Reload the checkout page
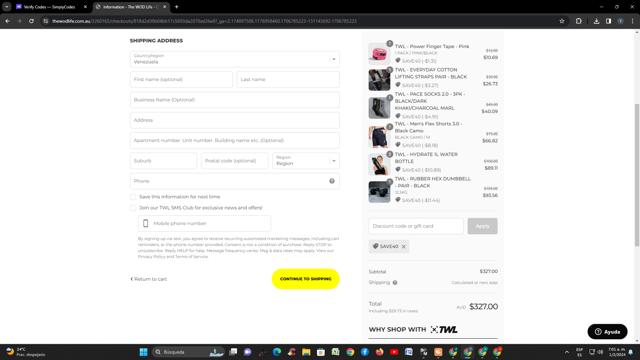Viewport: 640px width, 360px height. click(x=31, y=21)
